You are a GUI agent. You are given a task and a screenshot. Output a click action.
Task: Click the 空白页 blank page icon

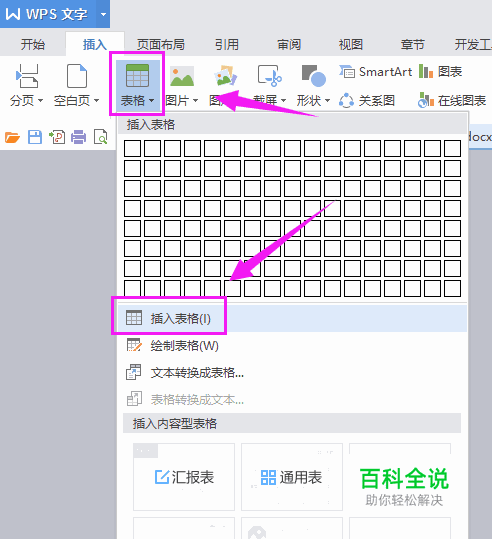[x=77, y=76]
